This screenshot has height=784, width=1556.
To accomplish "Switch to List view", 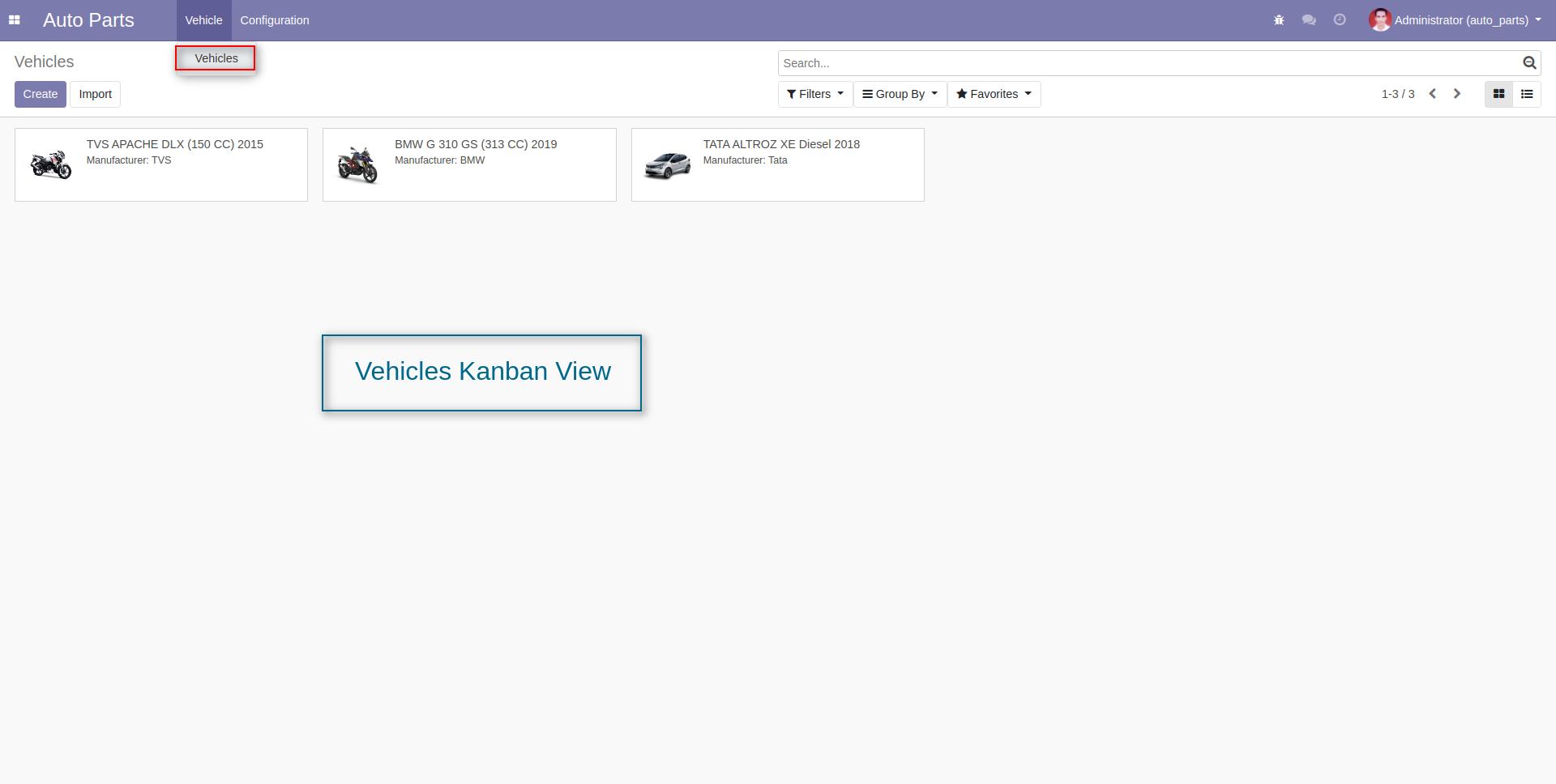I will (1527, 94).
